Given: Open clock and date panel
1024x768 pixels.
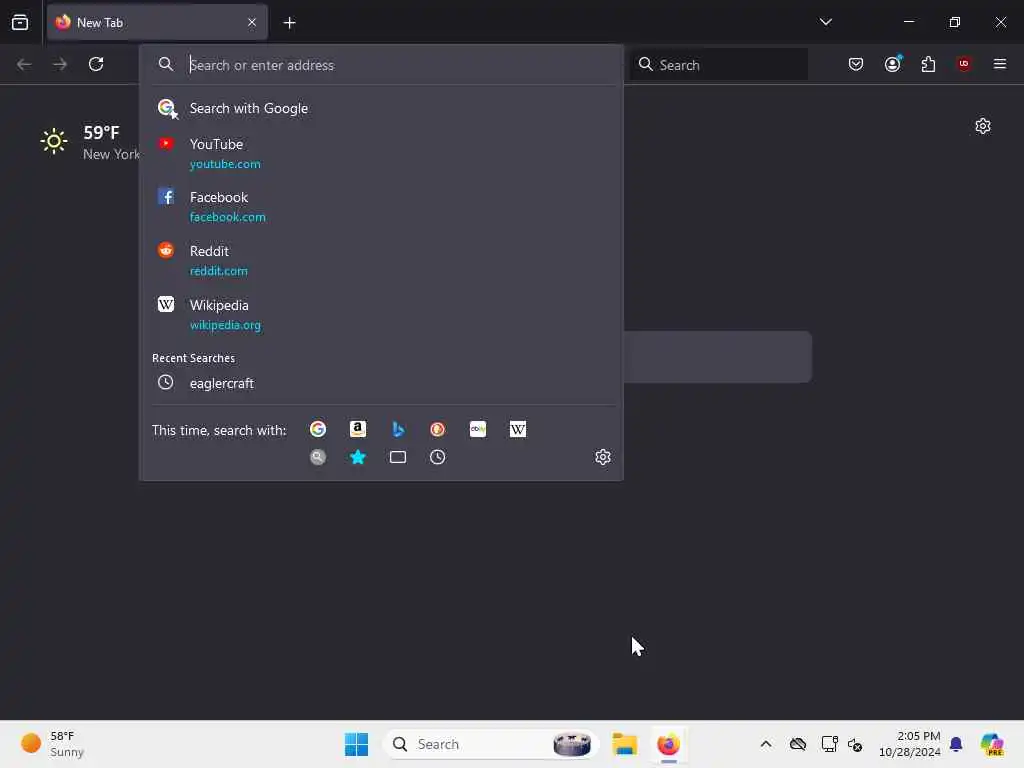Looking at the screenshot, I should click(909, 744).
